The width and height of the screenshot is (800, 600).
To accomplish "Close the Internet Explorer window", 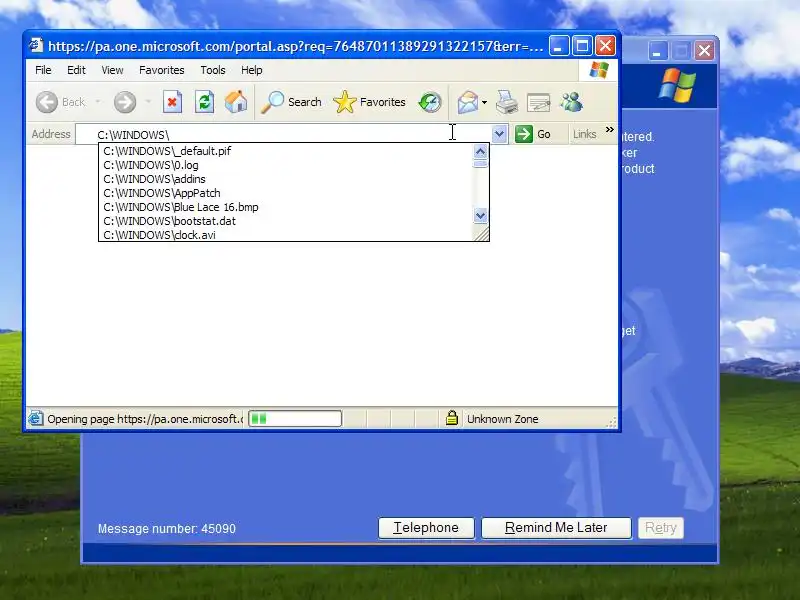I will tap(606, 46).
